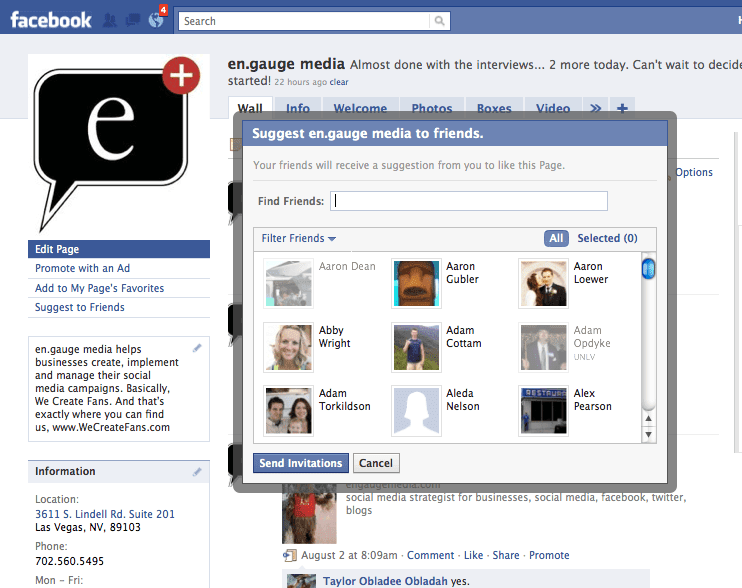Click the friends list scroll down arrow
The width and height of the screenshot is (742, 588).
click(648, 434)
